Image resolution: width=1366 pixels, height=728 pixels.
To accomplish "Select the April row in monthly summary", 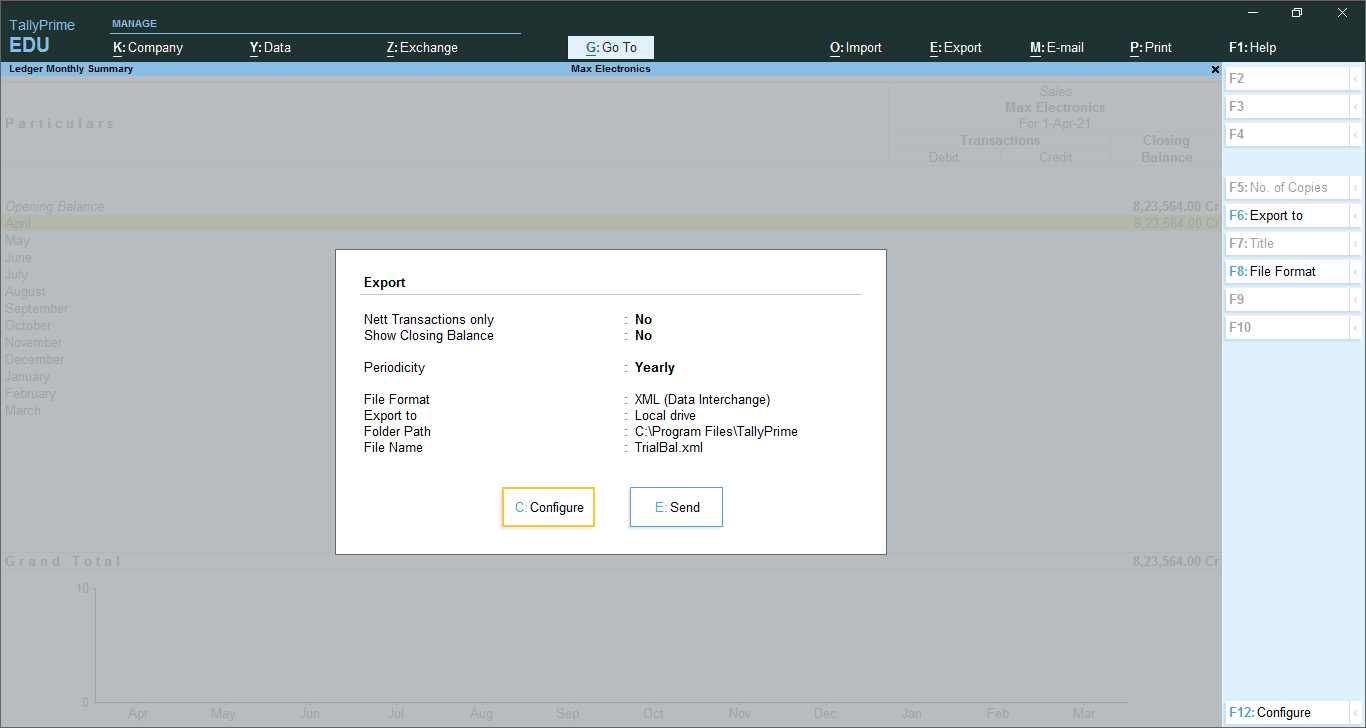I will (x=611, y=224).
